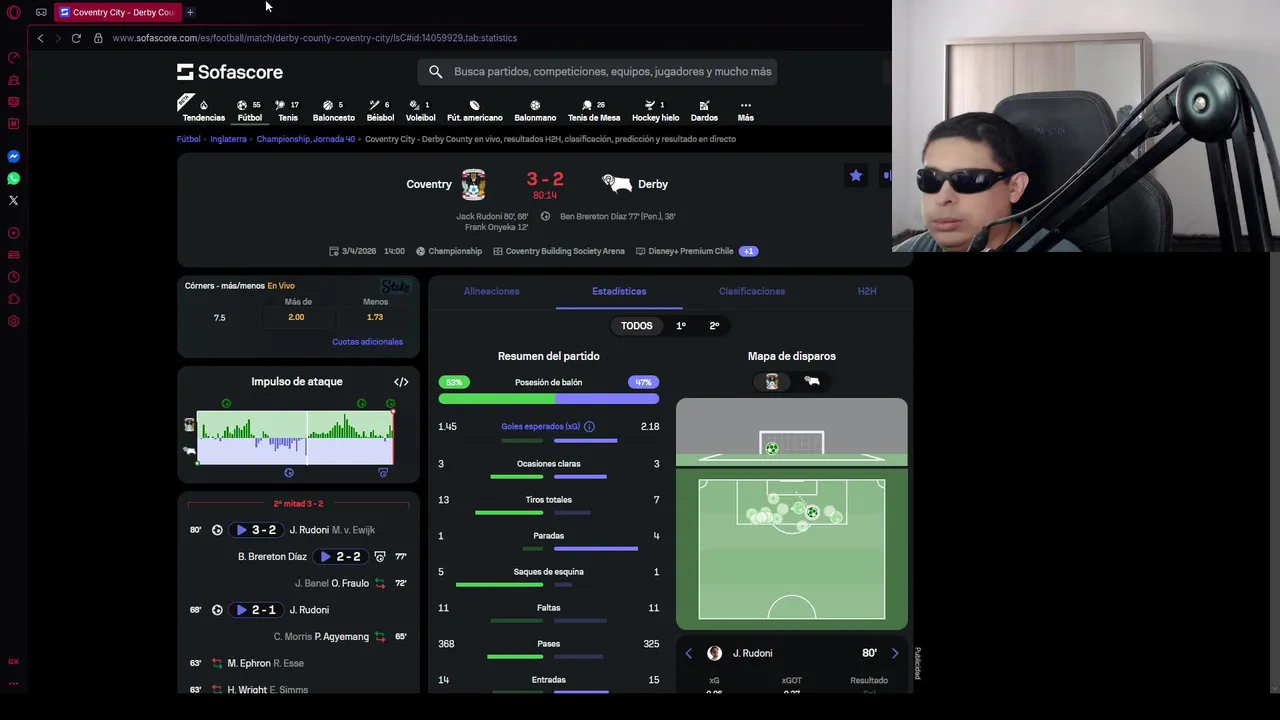Click the Derby County ram crest
The width and height of the screenshot is (1280, 720).
(x=616, y=183)
